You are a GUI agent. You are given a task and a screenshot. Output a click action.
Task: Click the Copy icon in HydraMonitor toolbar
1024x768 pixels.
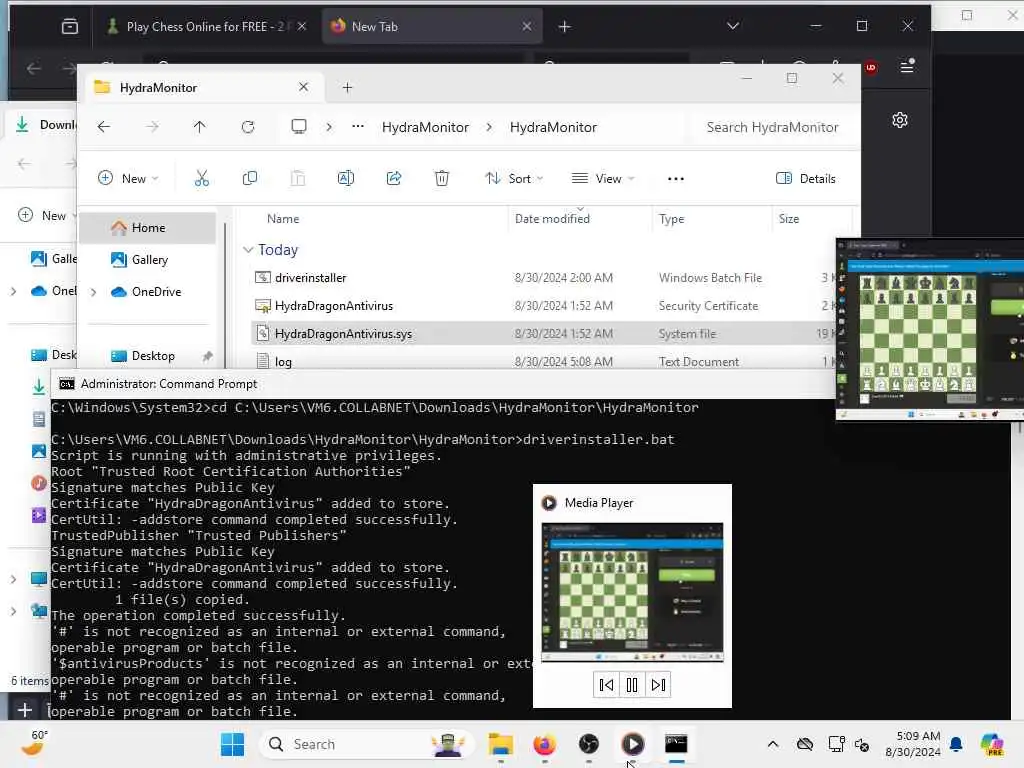tap(249, 178)
